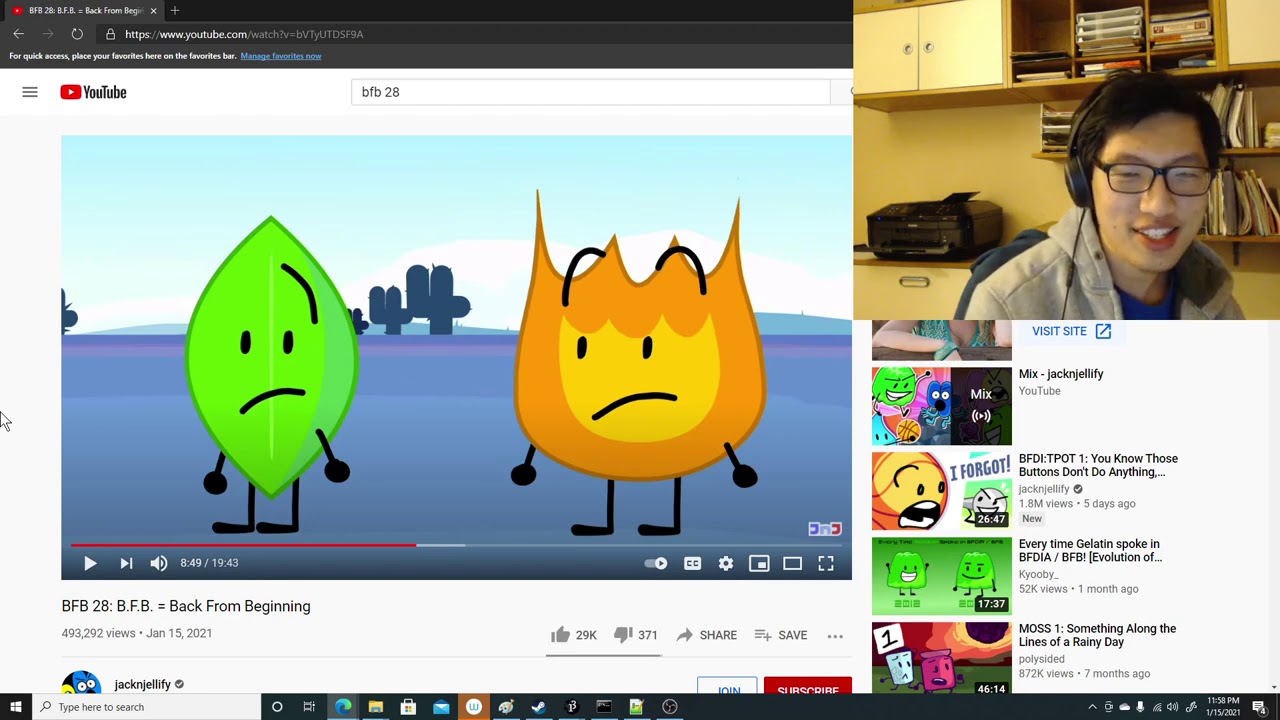Click Manage favorites now link
Screen dimensions: 1280x720
(x=281, y=56)
